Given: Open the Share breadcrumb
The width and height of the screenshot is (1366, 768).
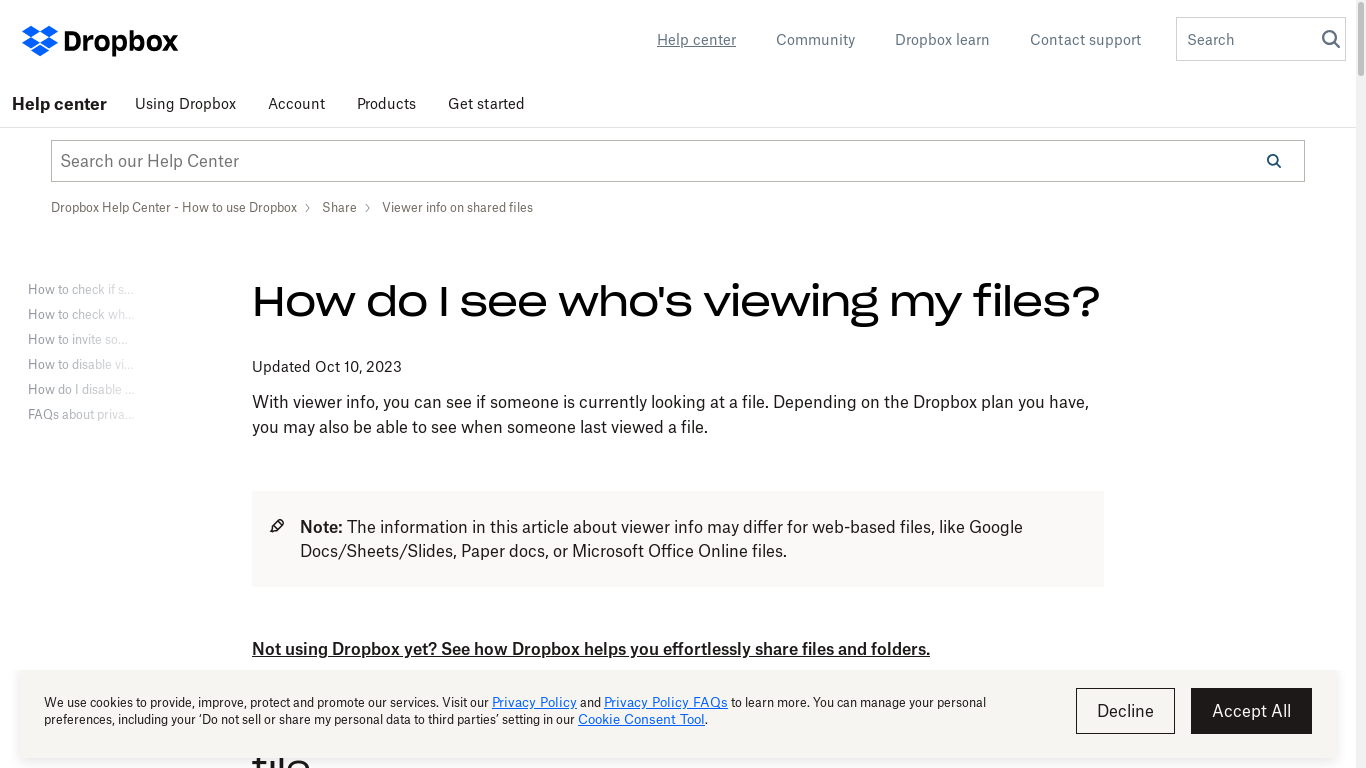Looking at the screenshot, I should click(339, 208).
